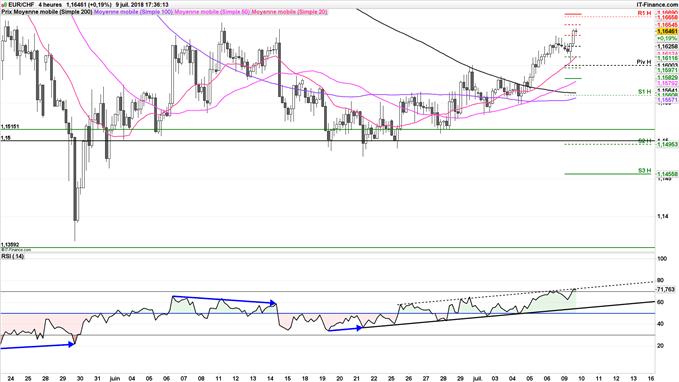
Task: Click the 1,13592 support level label
Action: [10, 245]
